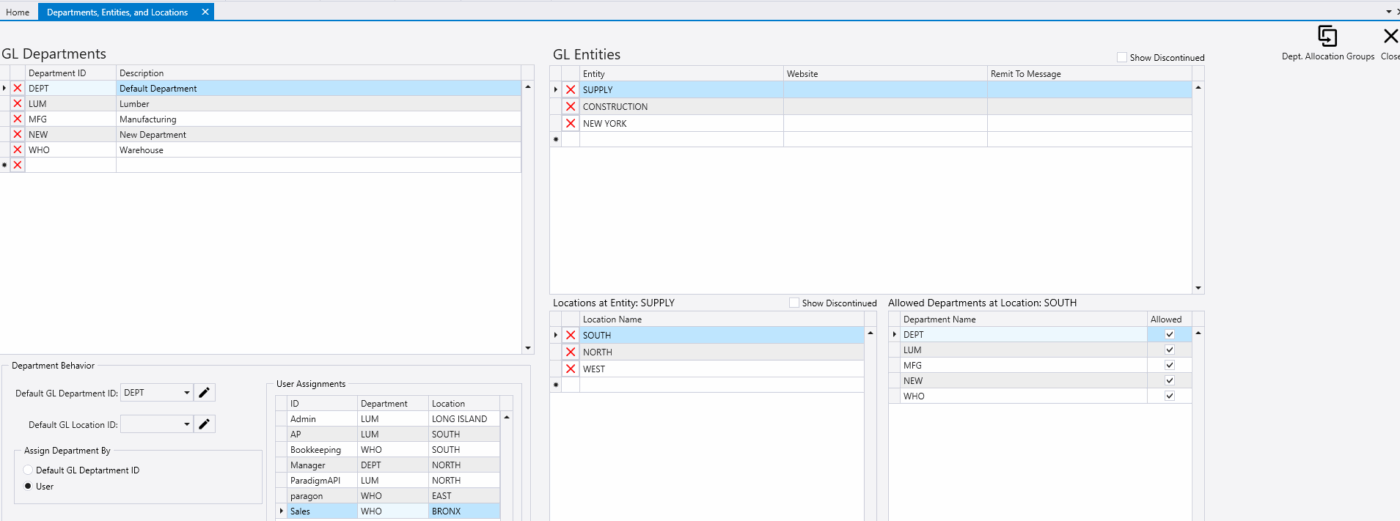Click EAST location cell

point(464,496)
